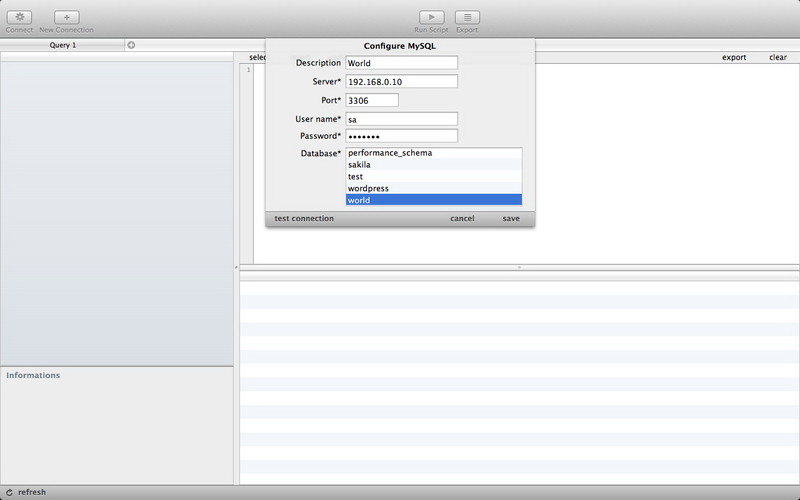Click cancel in Configure MySQL dialog
800x500 pixels.
[462, 218]
